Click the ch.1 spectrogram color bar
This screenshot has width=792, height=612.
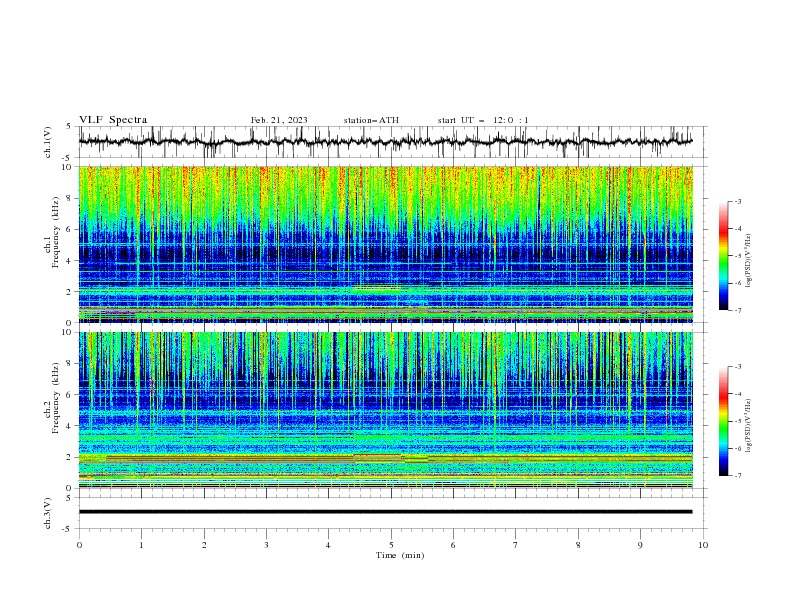723,256
